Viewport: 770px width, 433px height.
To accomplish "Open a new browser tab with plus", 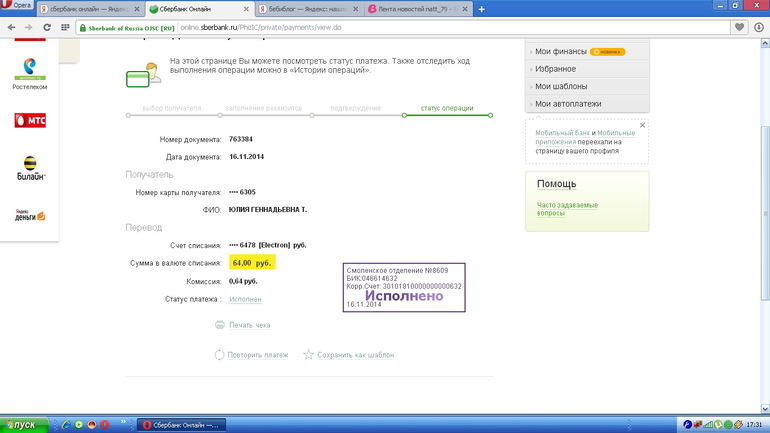I will [x=482, y=9].
